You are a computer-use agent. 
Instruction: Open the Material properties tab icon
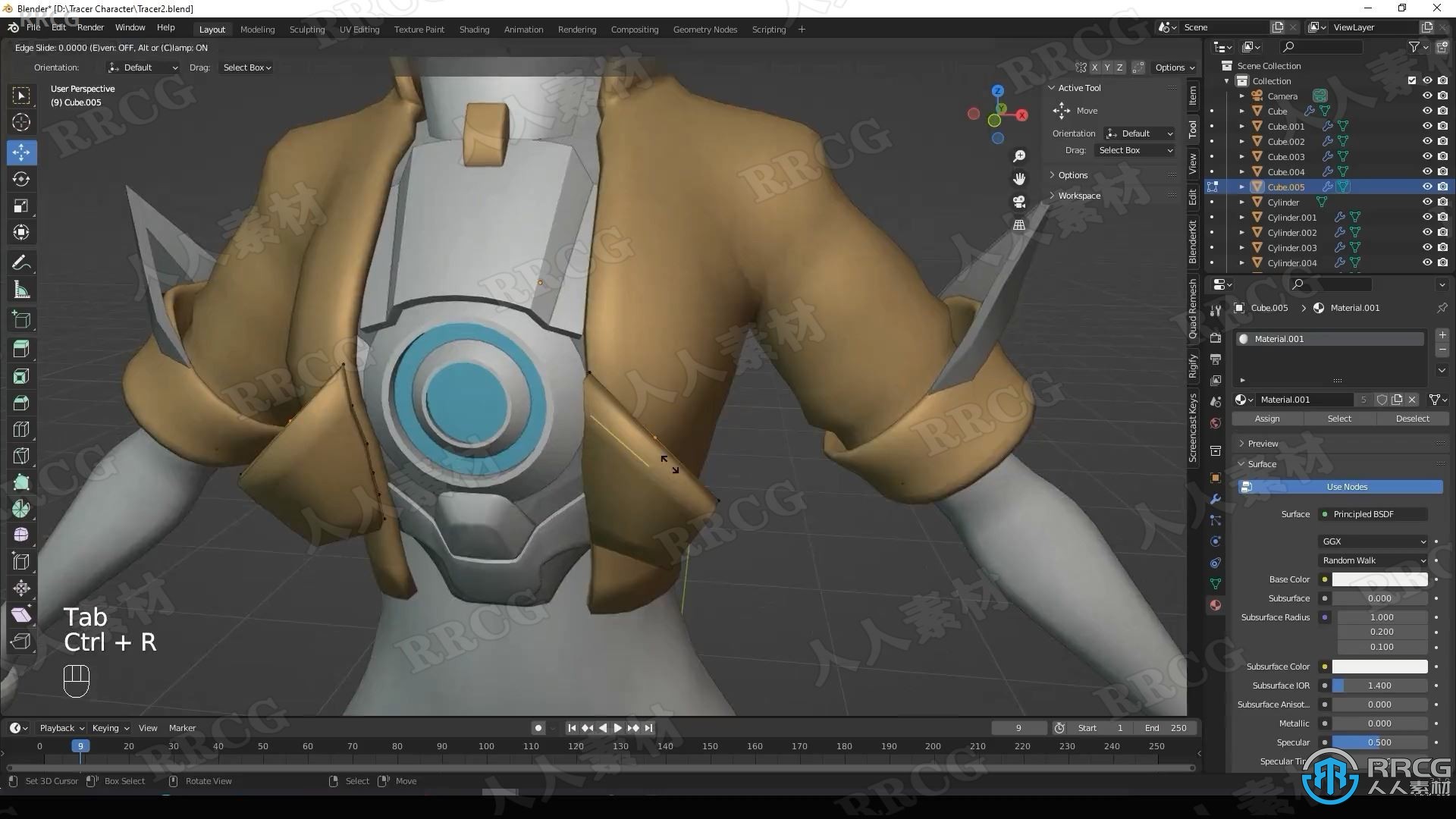coord(1216,605)
